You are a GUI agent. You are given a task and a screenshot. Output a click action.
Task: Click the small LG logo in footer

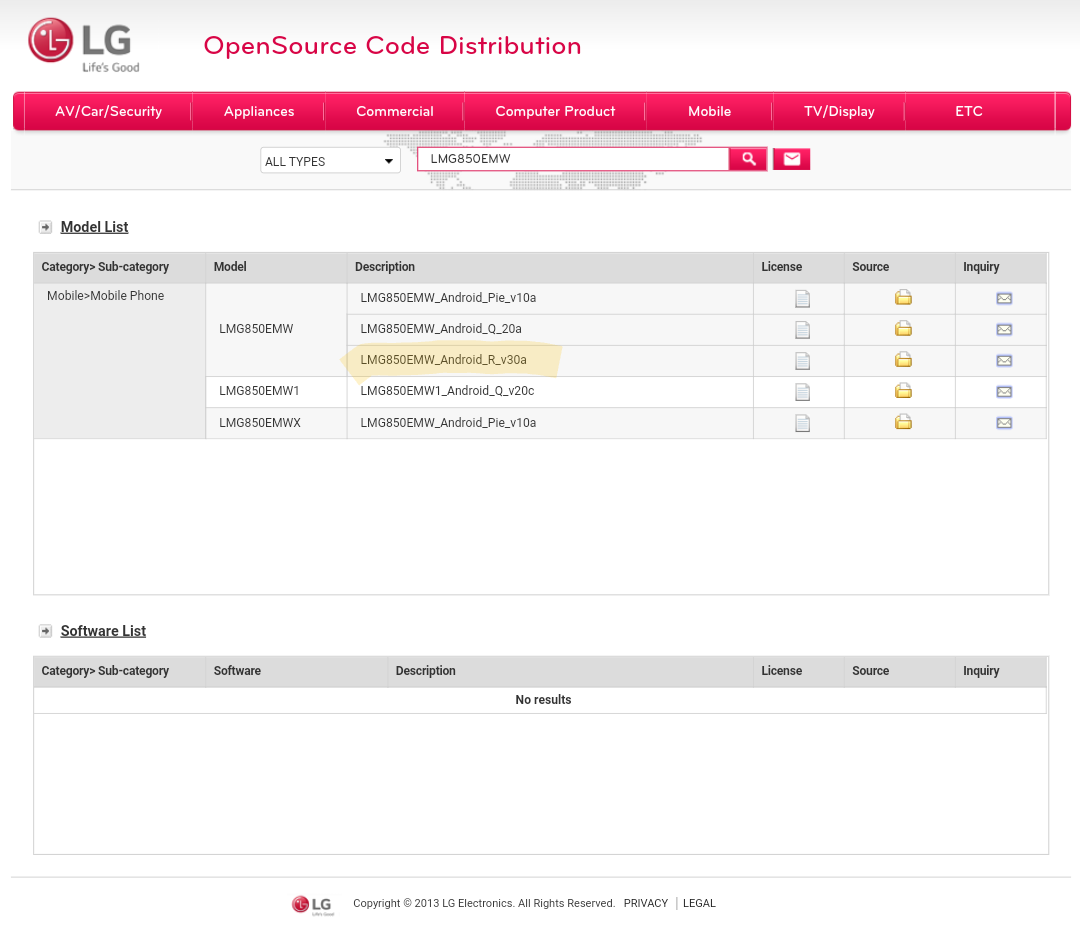point(312,904)
